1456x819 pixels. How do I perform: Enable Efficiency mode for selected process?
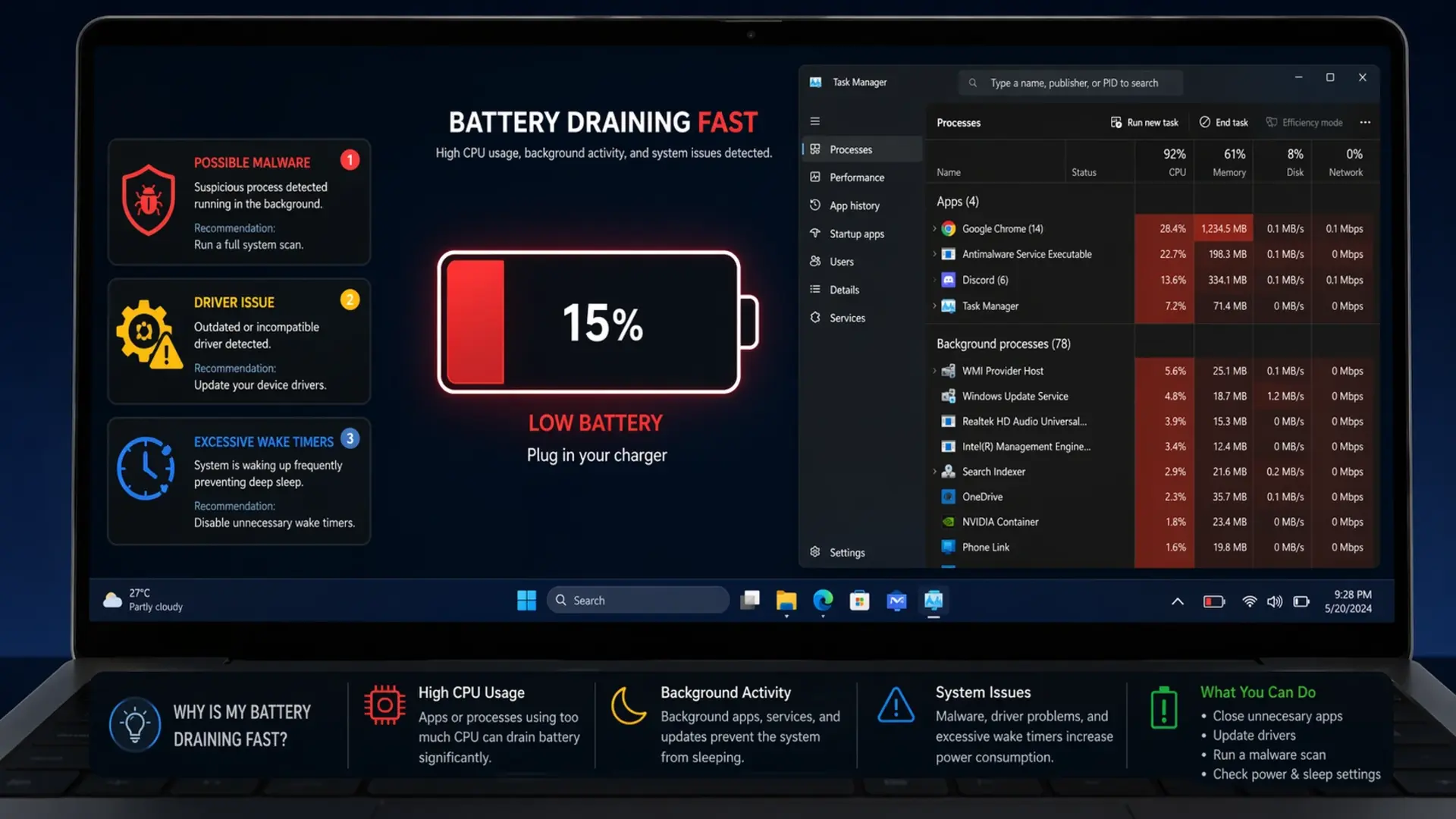coord(1304,122)
